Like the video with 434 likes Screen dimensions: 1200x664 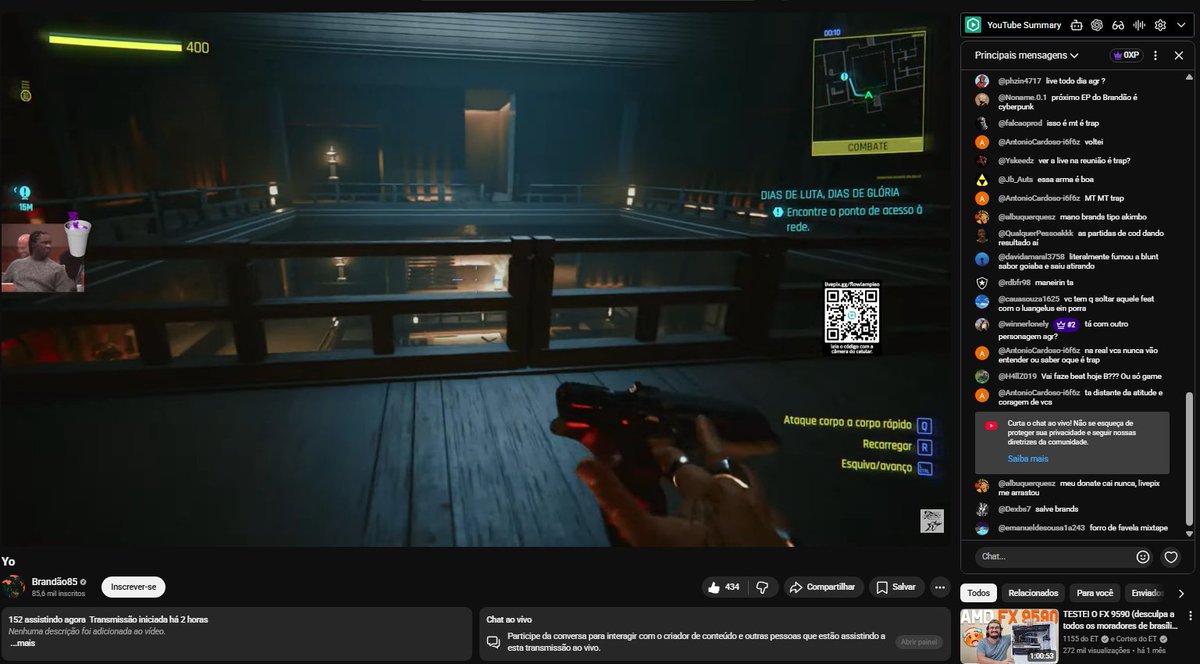point(722,587)
